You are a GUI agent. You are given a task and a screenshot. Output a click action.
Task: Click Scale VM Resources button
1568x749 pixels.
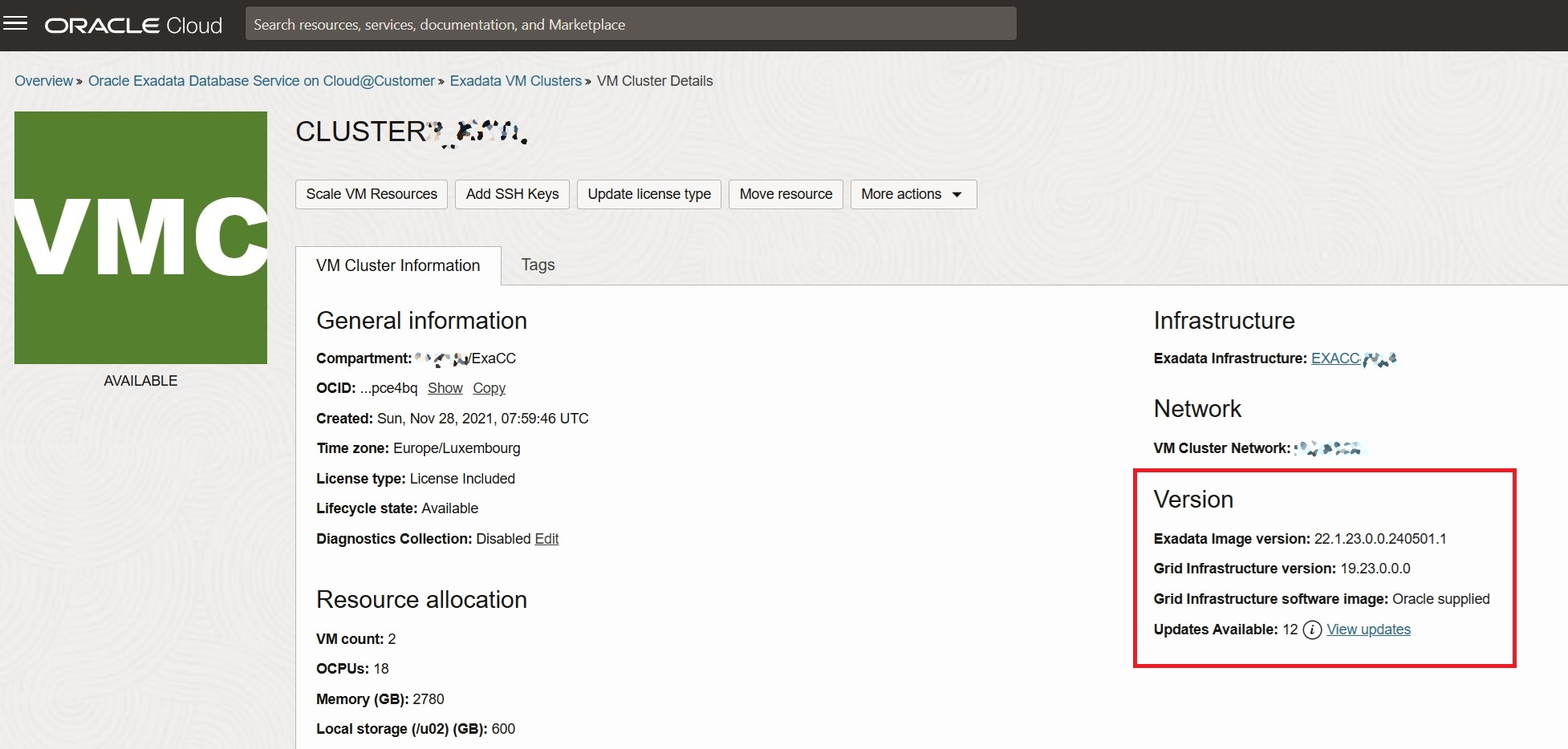372,194
